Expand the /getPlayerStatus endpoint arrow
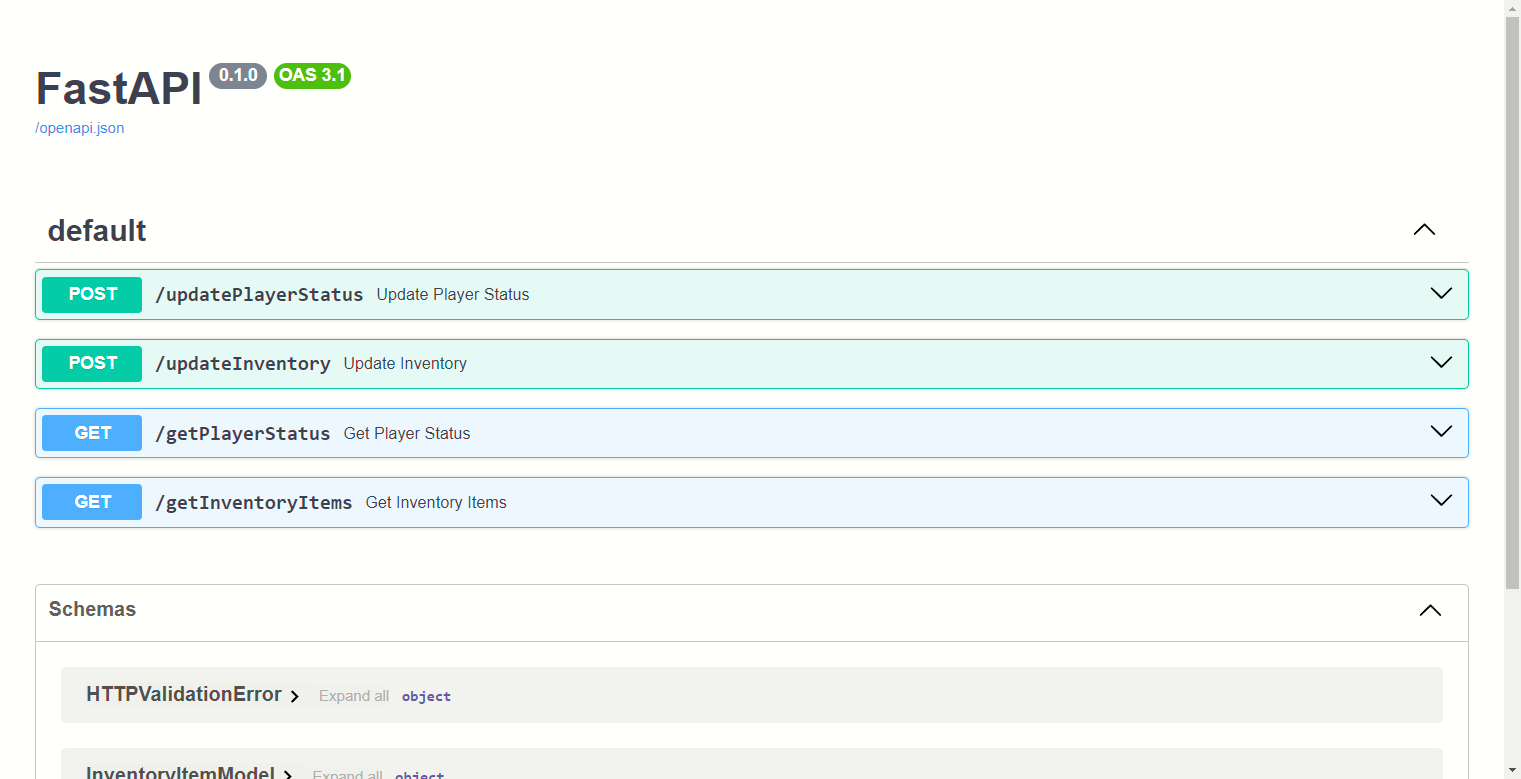The image size is (1521, 779). 1441,432
